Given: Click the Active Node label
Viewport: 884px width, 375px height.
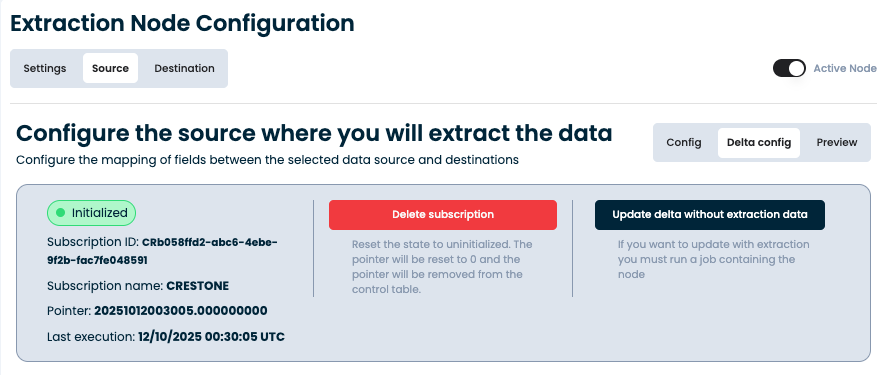Looking at the screenshot, I should (845, 68).
